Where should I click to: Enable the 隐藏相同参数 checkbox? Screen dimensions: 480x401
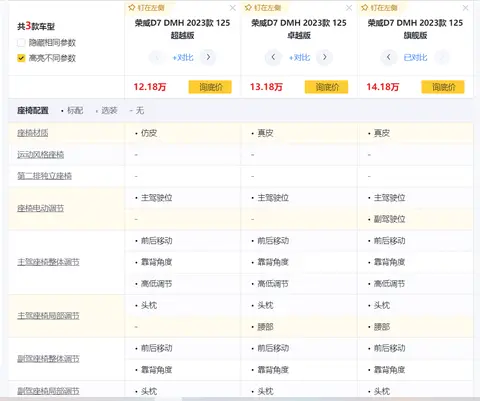pyautogui.click(x=21, y=43)
